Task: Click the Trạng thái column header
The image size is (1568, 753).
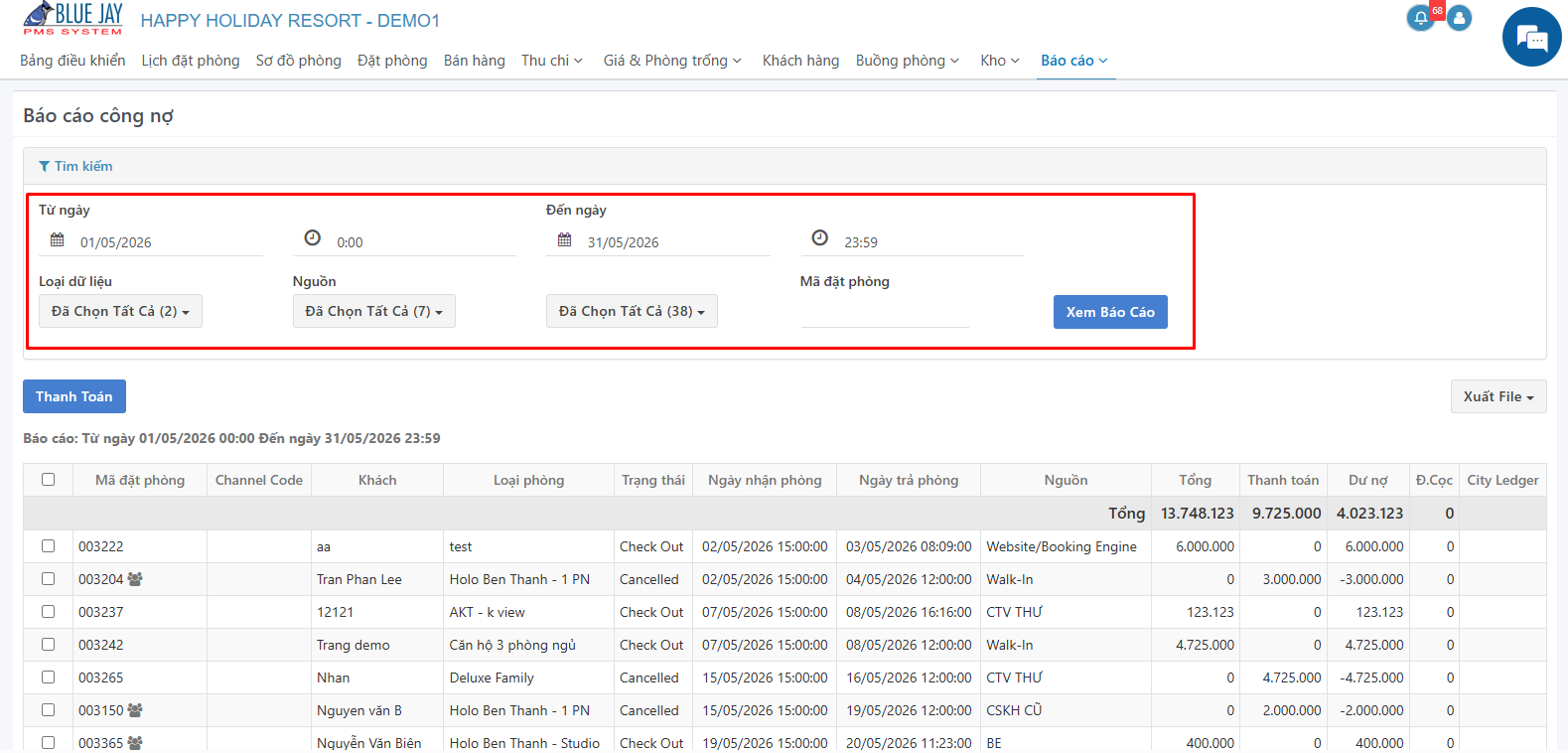Action: pos(653,480)
